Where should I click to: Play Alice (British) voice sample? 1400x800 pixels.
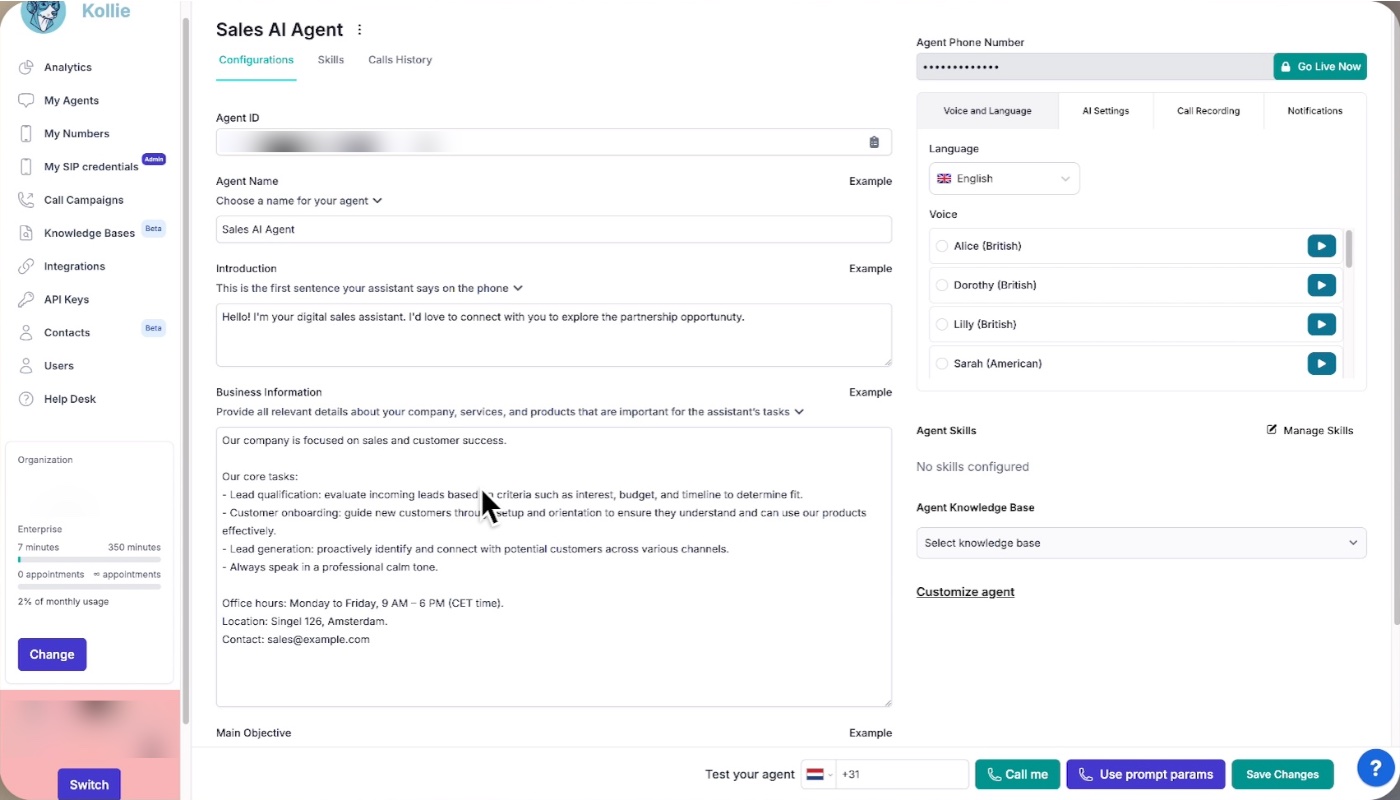pyautogui.click(x=1322, y=246)
